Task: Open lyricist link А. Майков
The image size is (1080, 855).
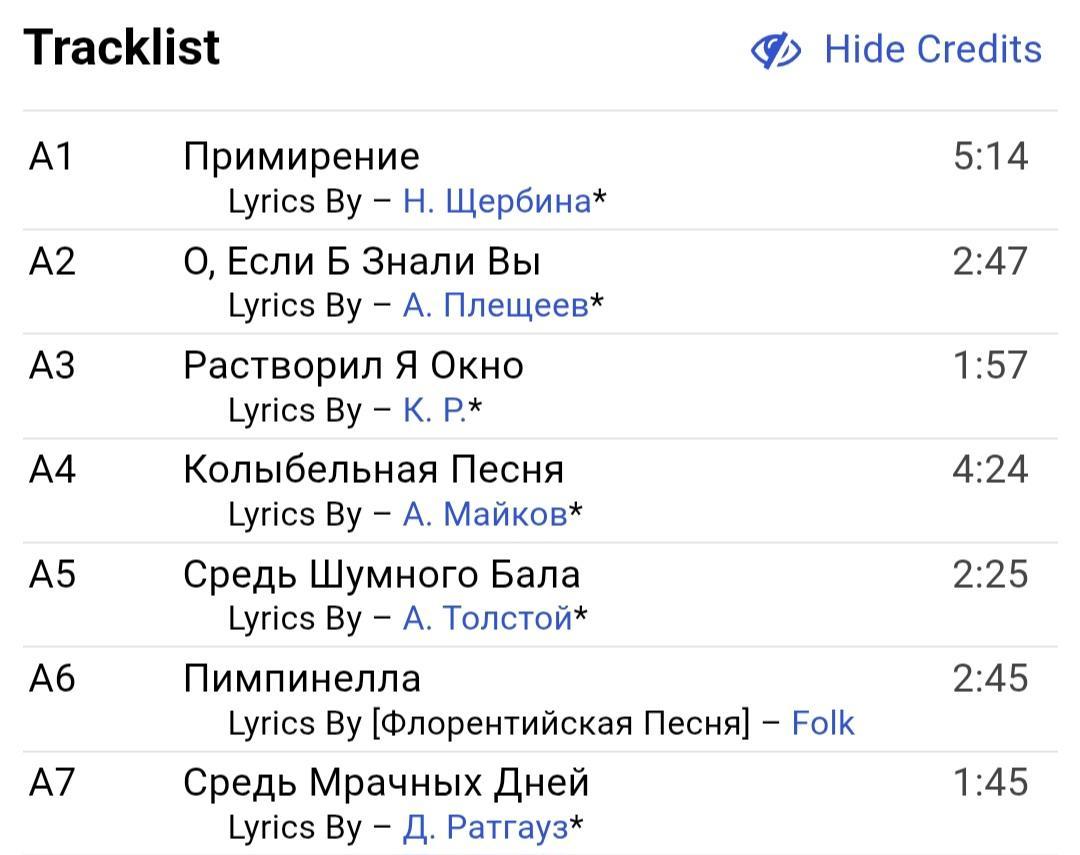Action: point(484,514)
